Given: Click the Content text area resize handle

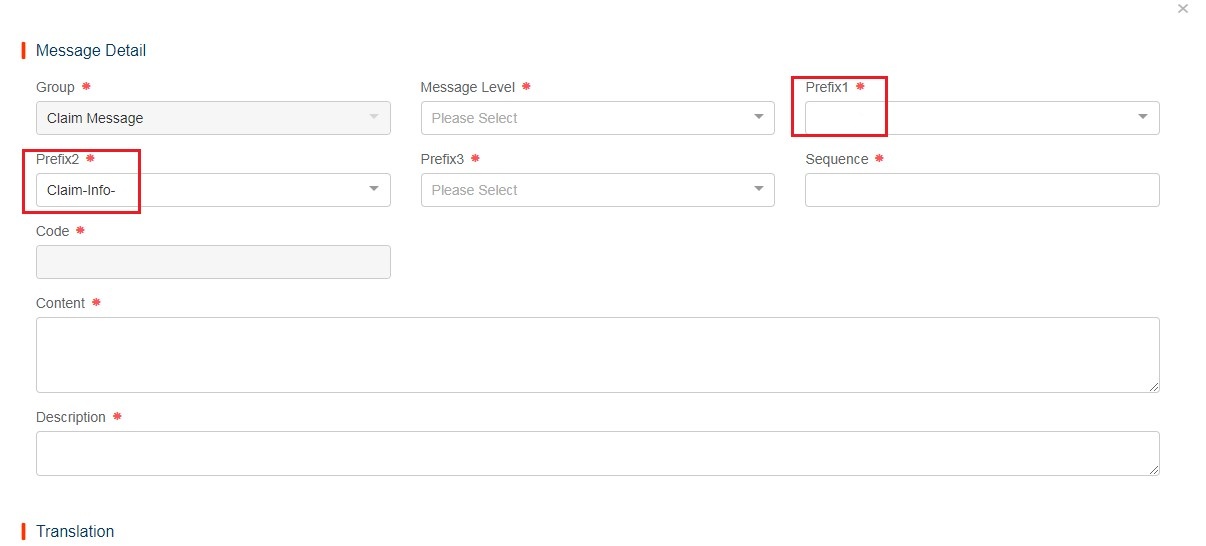Looking at the screenshot, I should click(1154, 387).
